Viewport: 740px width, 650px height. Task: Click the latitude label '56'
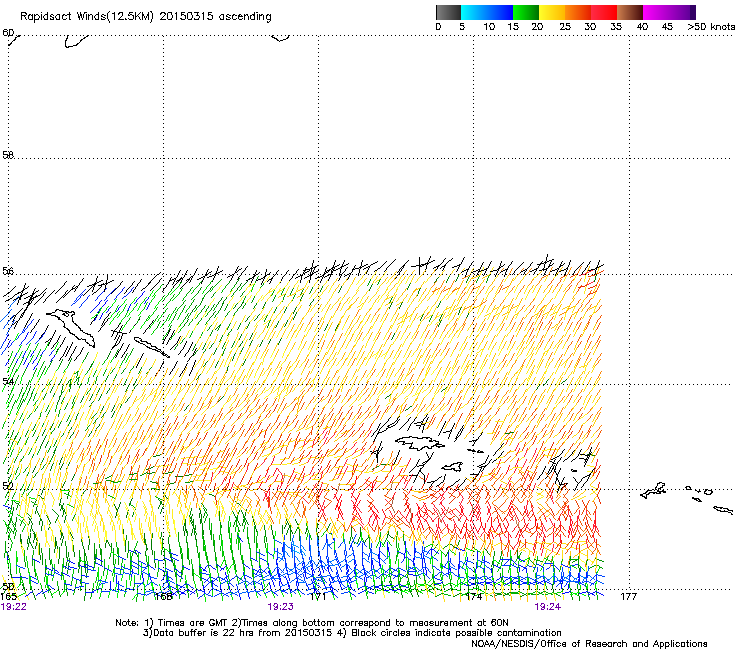(x=8, y=271)
